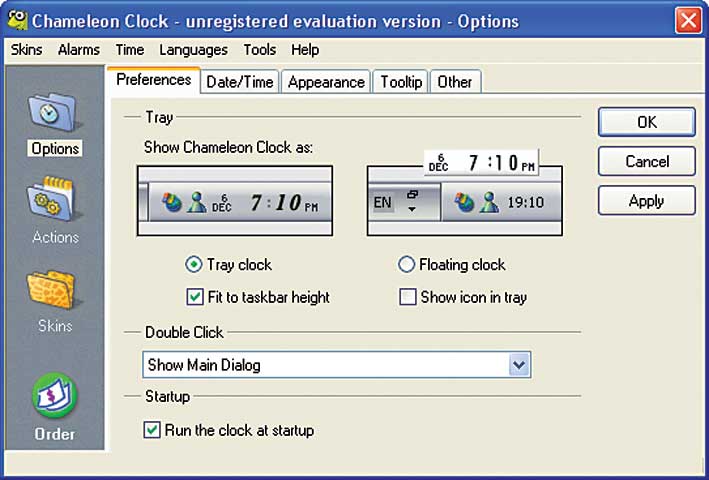Open the Options folder icon in sidebar
The width and height of the screenshot is (709, 480).
coord(52,112)
